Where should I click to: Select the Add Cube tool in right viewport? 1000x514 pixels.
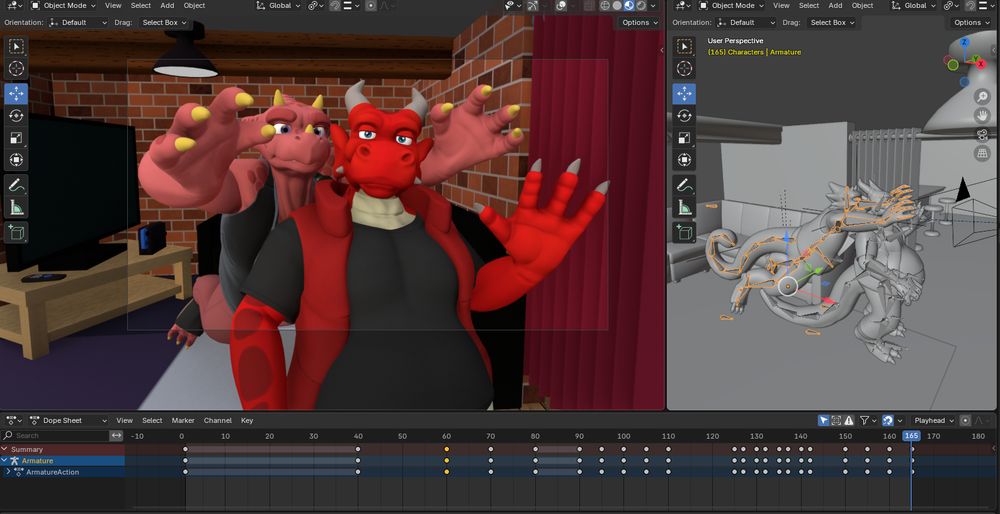[684, 232]
